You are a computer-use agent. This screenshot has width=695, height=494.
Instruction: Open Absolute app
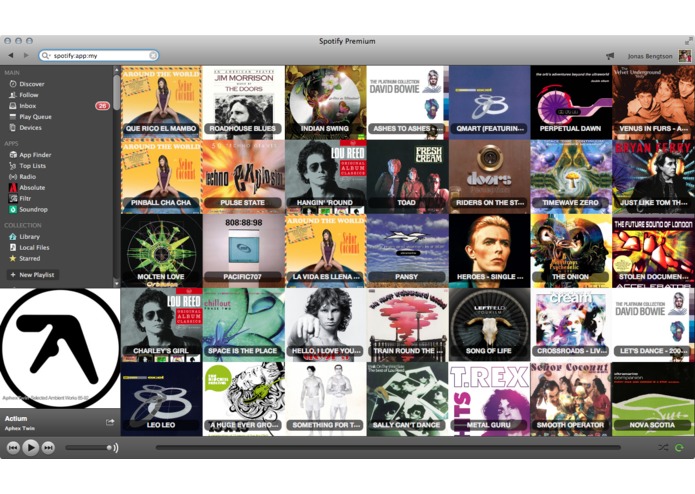(32, 187)
